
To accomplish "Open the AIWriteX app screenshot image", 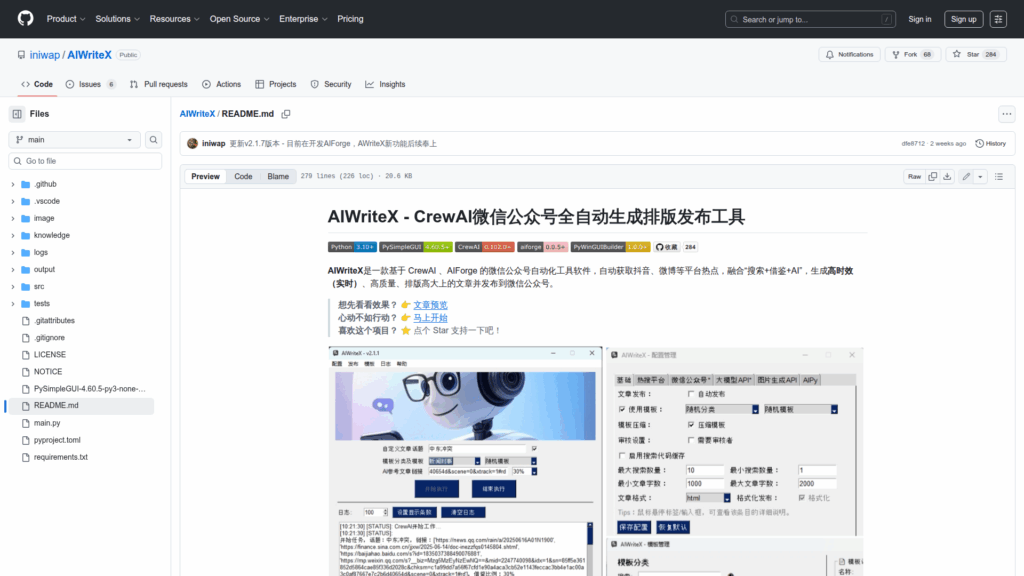I will (x=596, y=461).
